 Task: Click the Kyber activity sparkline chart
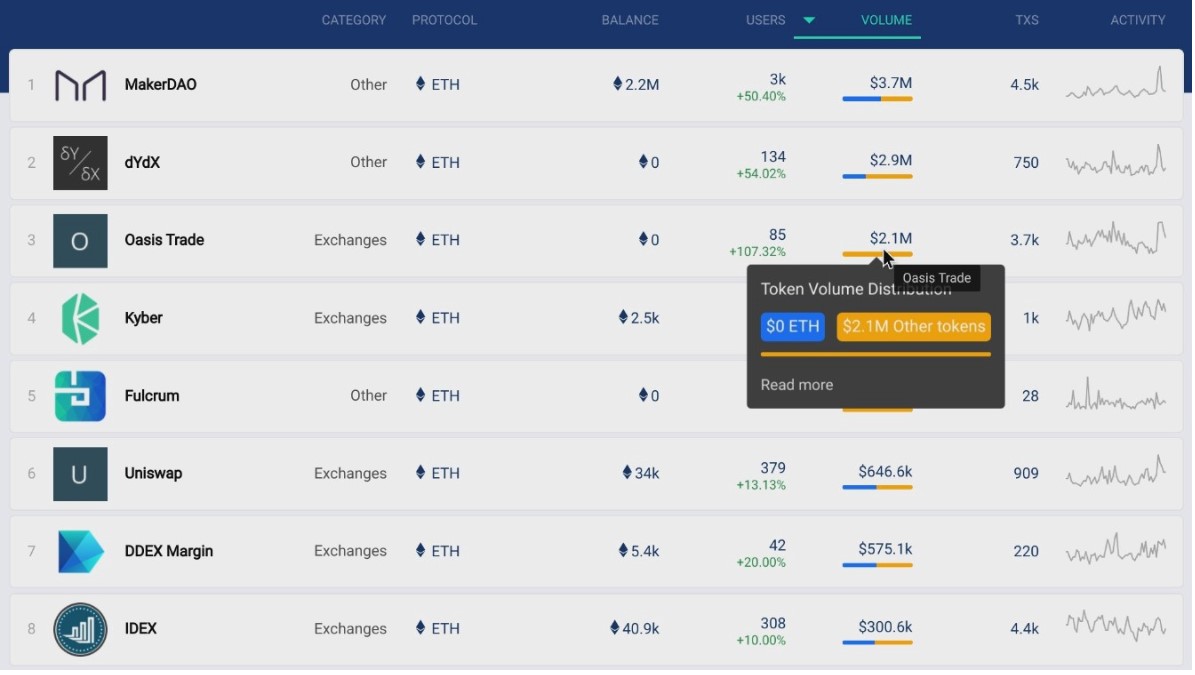tap(1116, 316)
